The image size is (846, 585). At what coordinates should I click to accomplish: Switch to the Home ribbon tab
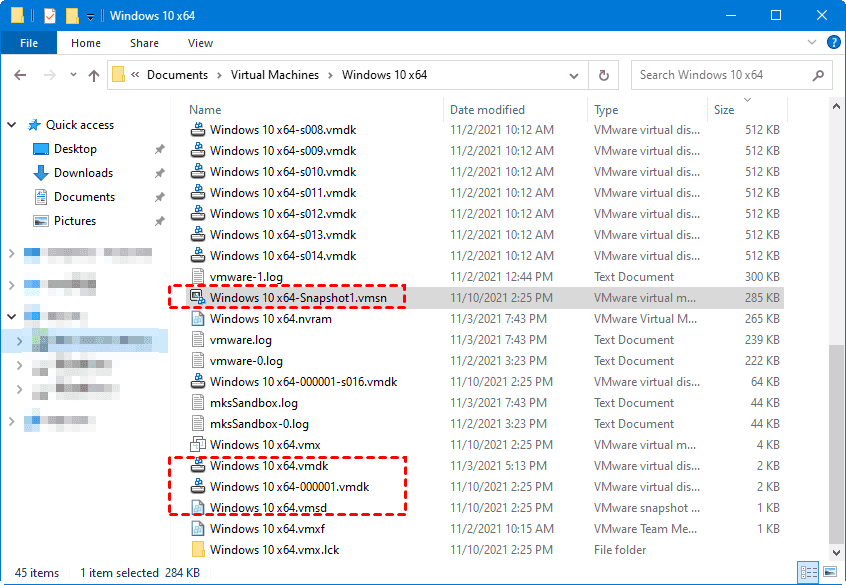[x=86, y=43]
